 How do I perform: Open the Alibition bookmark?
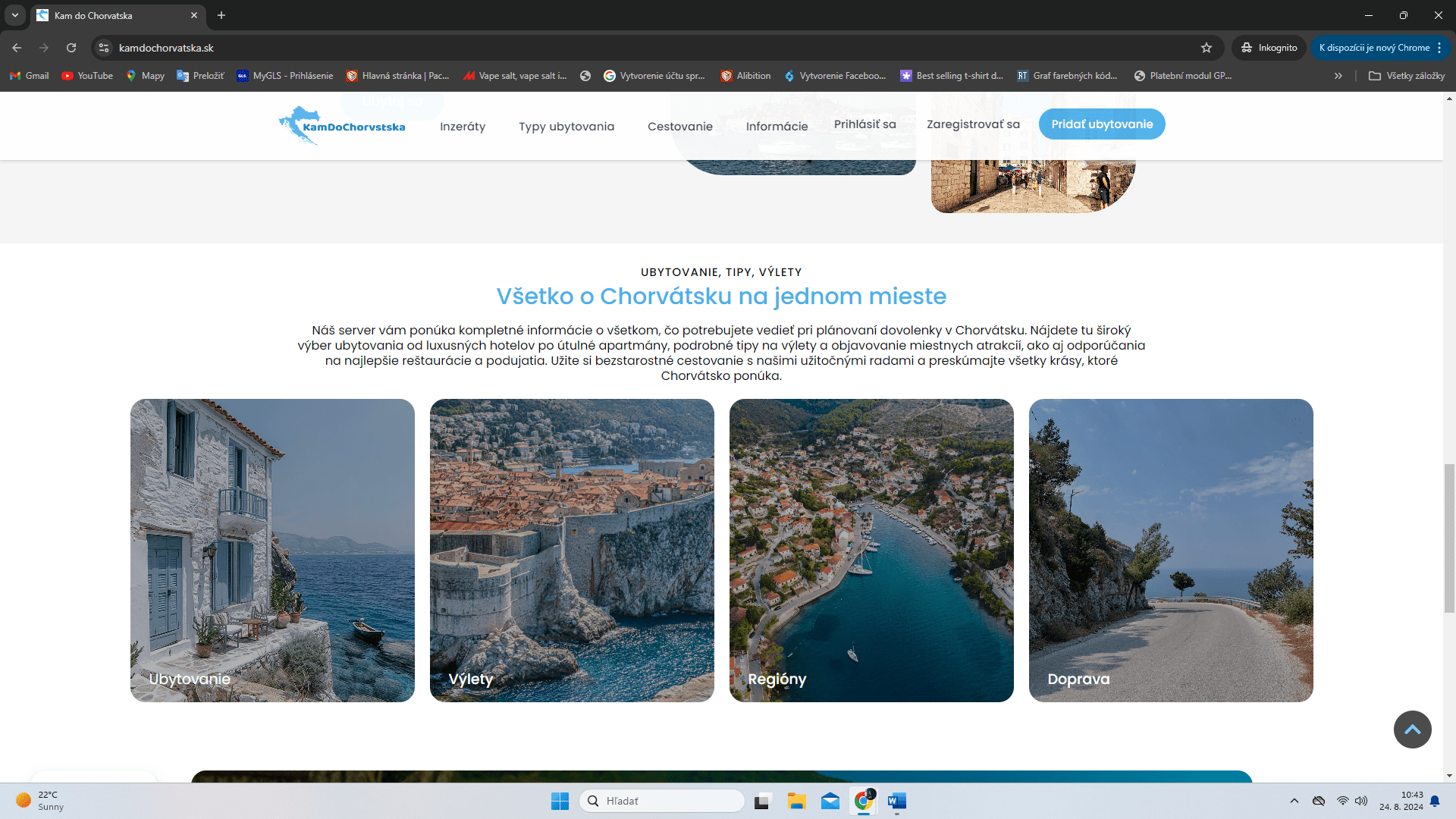point(745,76)
